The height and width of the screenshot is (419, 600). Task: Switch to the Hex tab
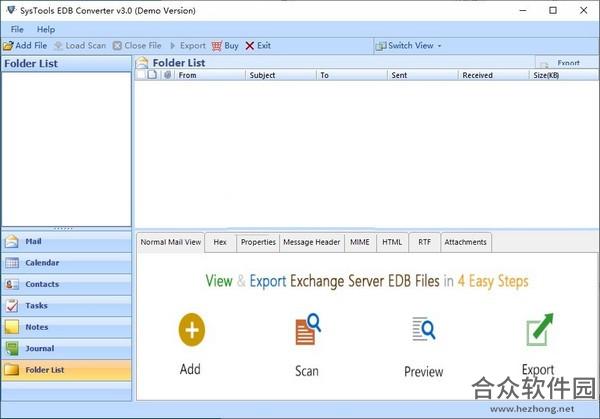pyautogui.click(x=220, y=242)
